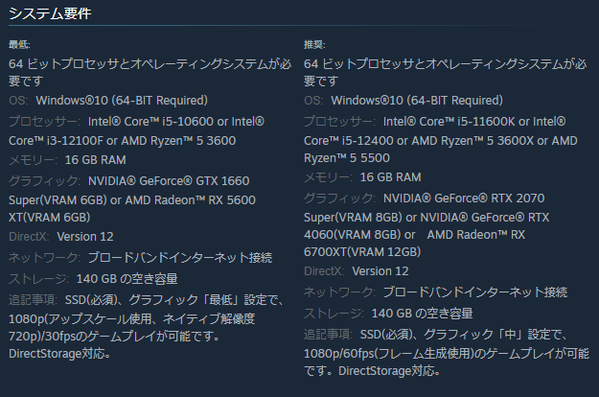Screen dimensions: 599x397
Task: Click the Super(VRAM 8GB) or NVIDIA® GeForce® RTX line
Action: coord(426,217)
